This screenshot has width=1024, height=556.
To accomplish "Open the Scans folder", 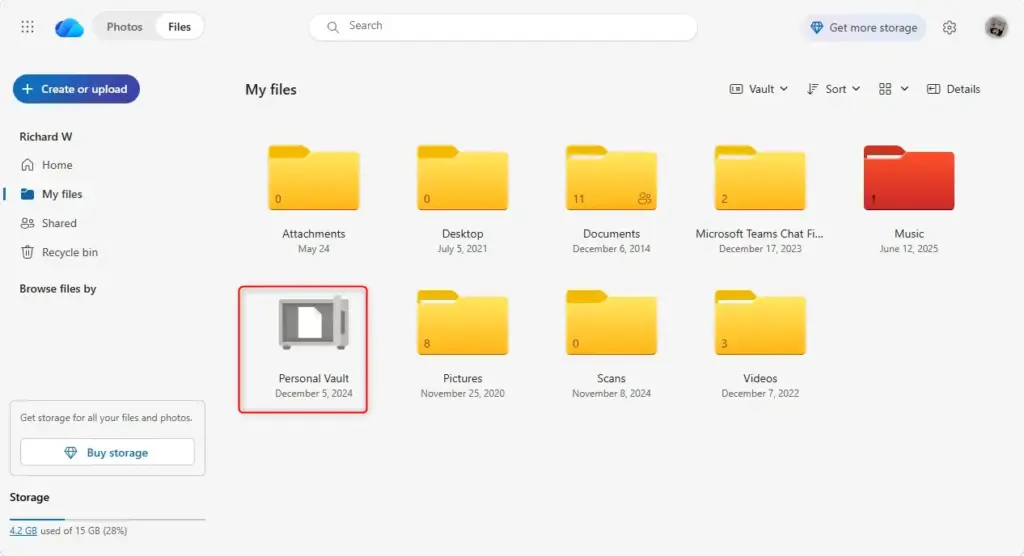I will (611, 323).
